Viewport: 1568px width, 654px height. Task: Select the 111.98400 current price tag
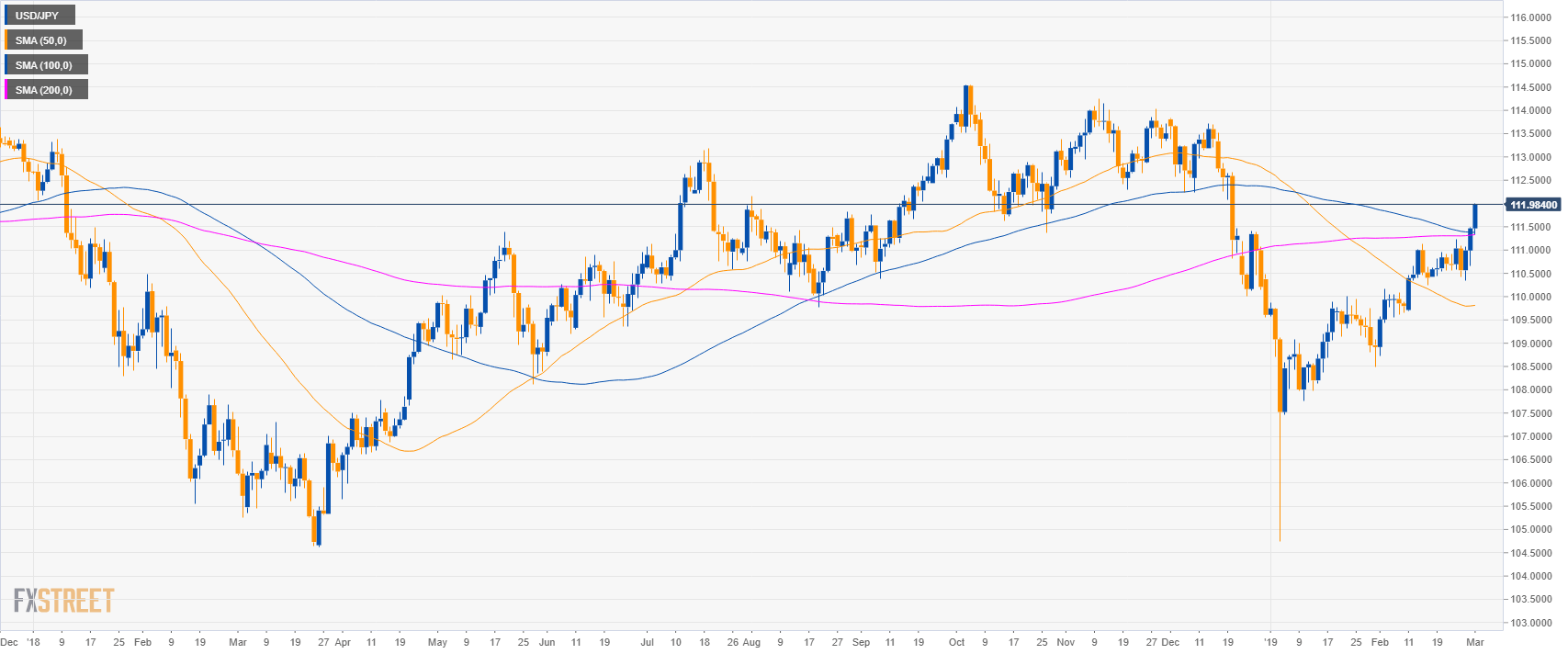(1533, 205)
